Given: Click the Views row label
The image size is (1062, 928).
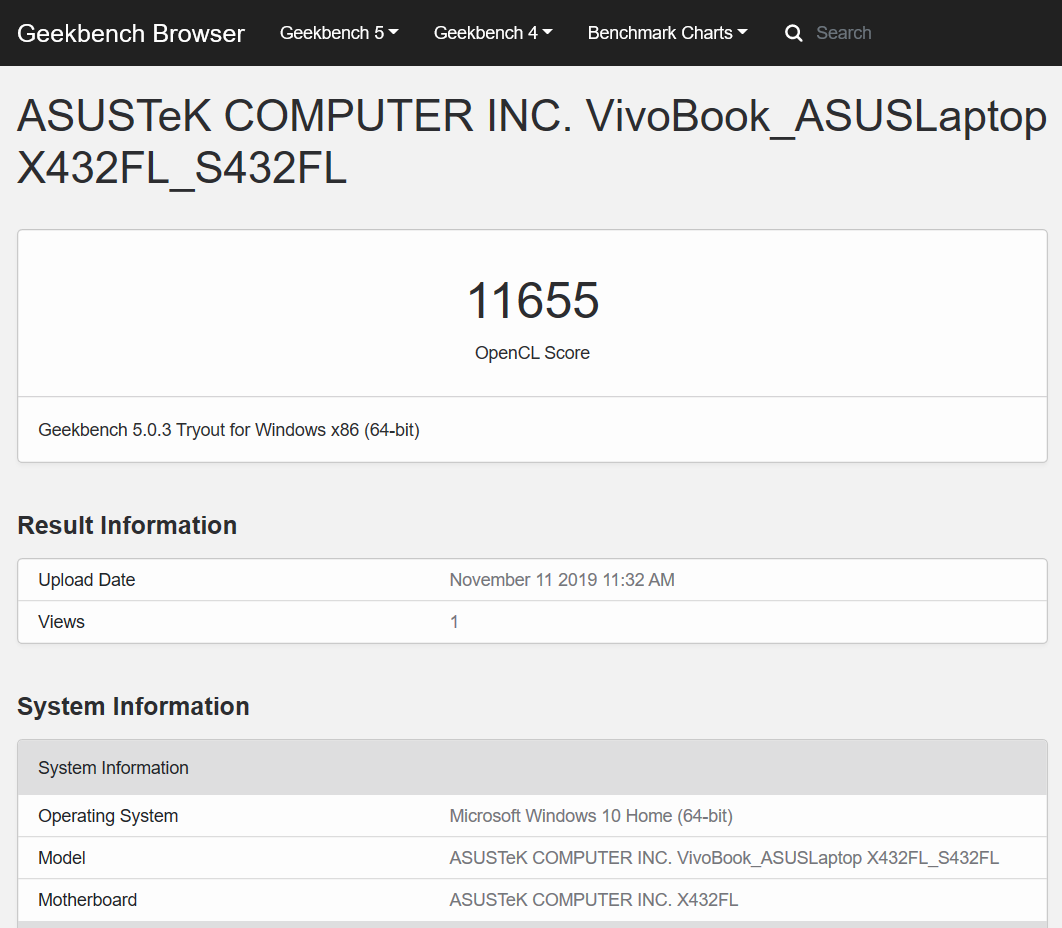Looking at the screenshot, I should tap(62, 622).
